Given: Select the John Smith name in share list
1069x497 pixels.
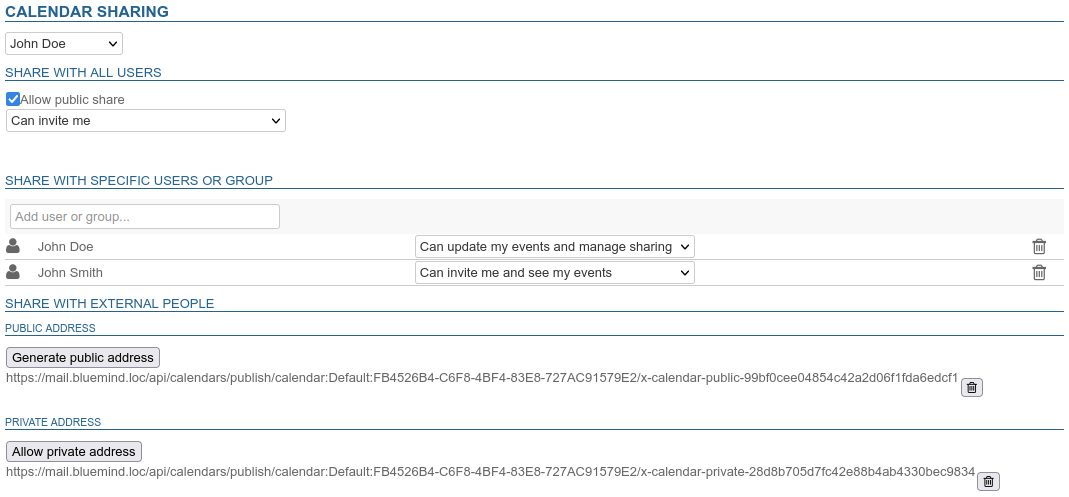Looking at the screenshot, I should pyautogui.click(x=70, y=273).
